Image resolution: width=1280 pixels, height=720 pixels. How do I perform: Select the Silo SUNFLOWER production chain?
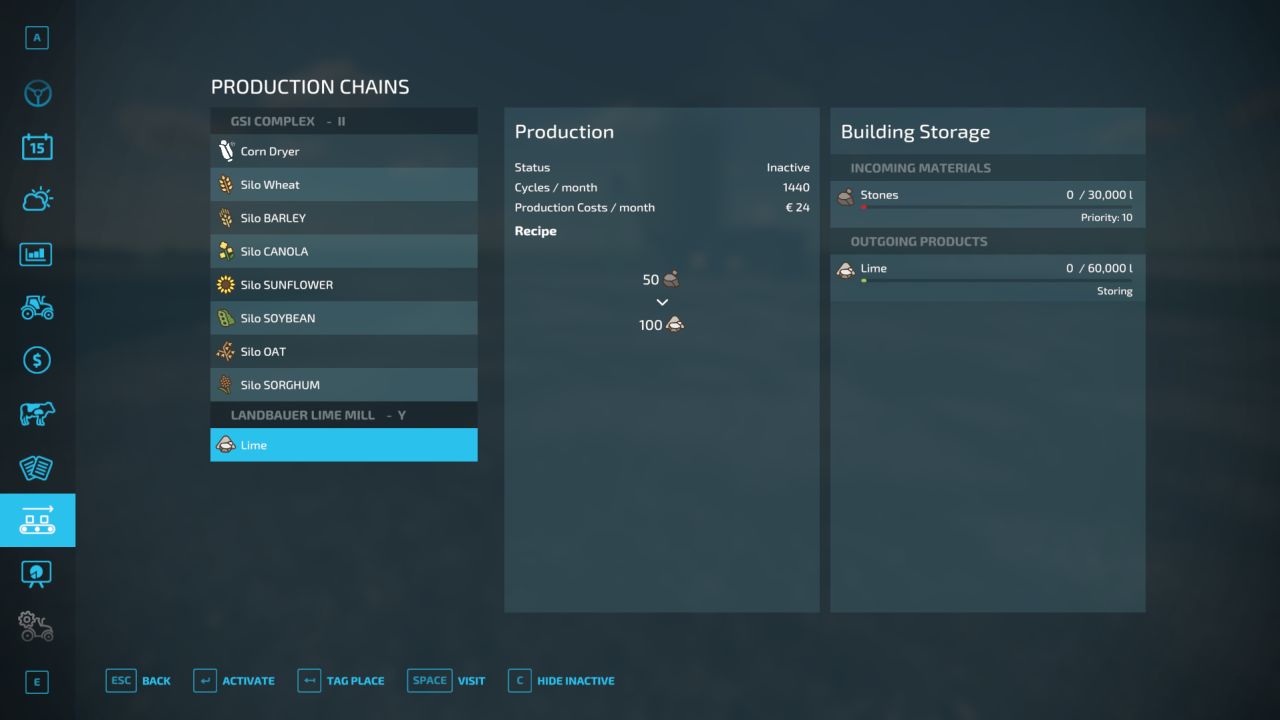[x=344, y=285]
